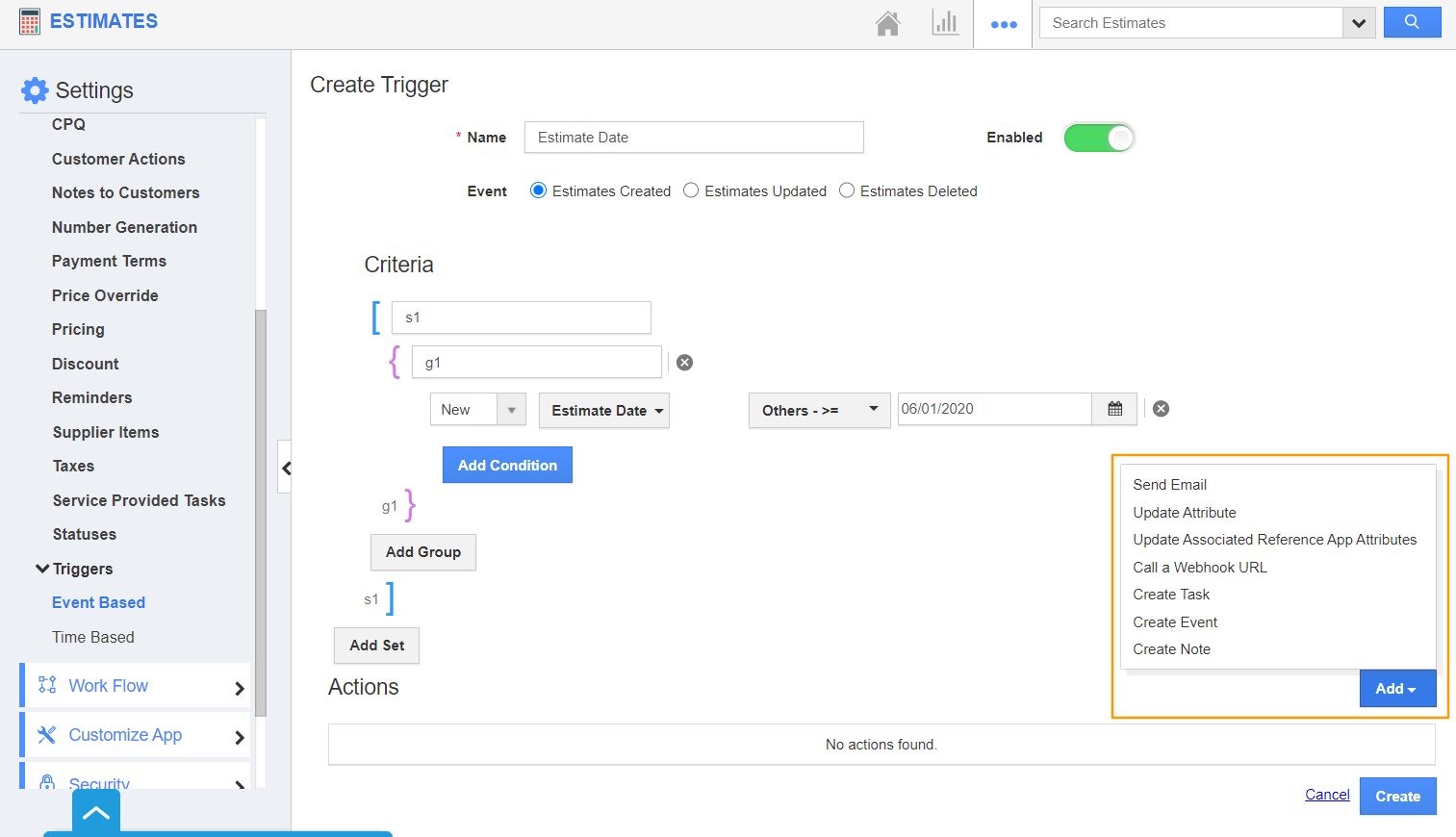
Task: Open the Reports bar chart icon
Action: [x=945, y=23]
